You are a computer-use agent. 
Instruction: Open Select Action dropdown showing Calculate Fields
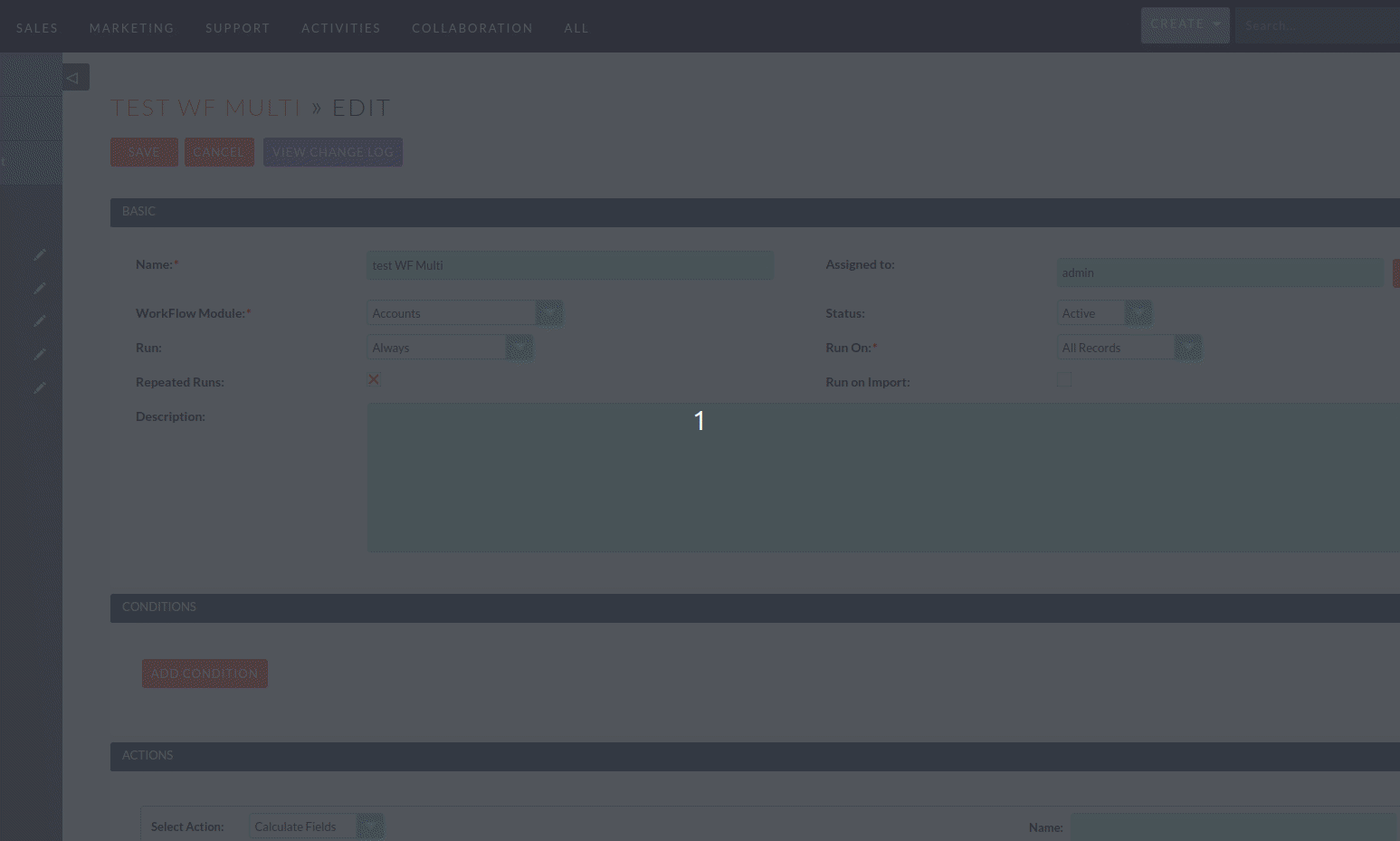click(317, 827)
